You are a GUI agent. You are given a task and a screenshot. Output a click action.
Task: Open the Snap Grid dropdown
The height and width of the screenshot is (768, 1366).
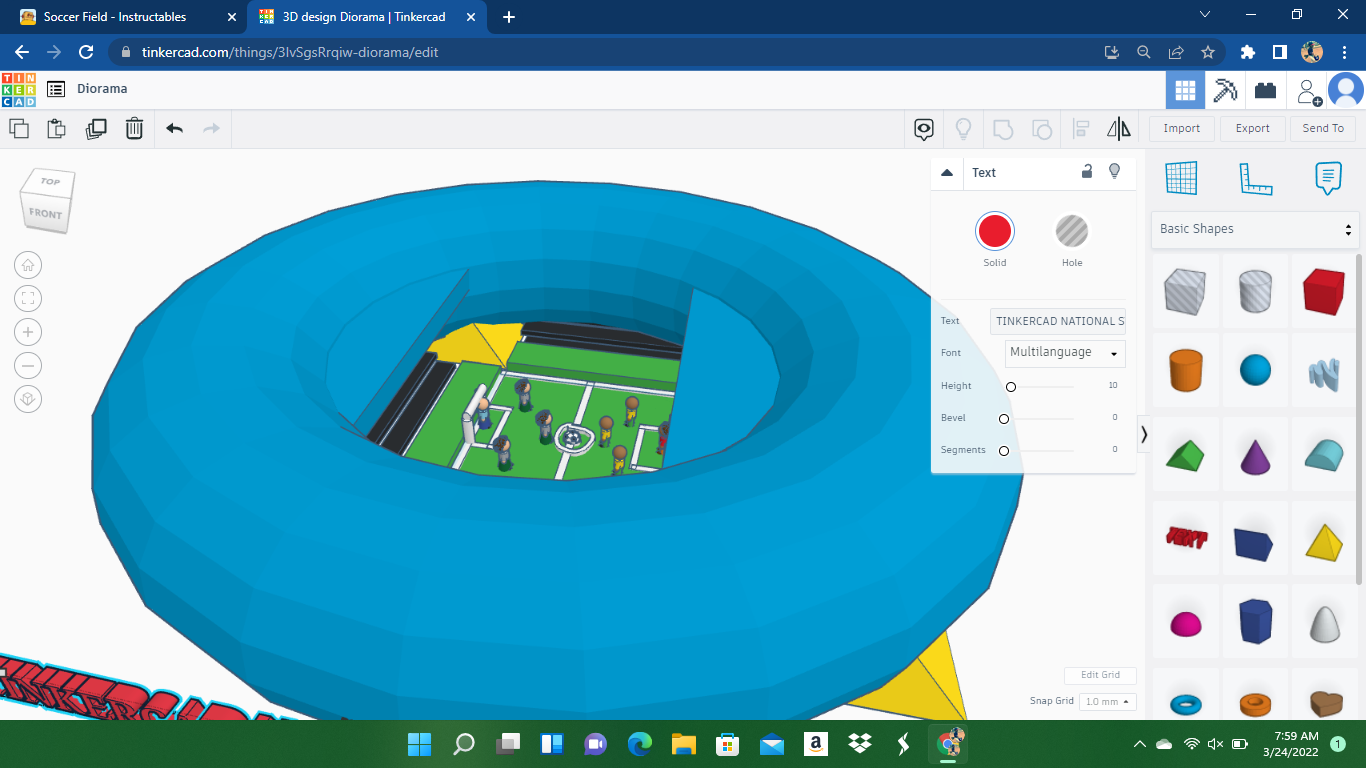[1108, 702]
